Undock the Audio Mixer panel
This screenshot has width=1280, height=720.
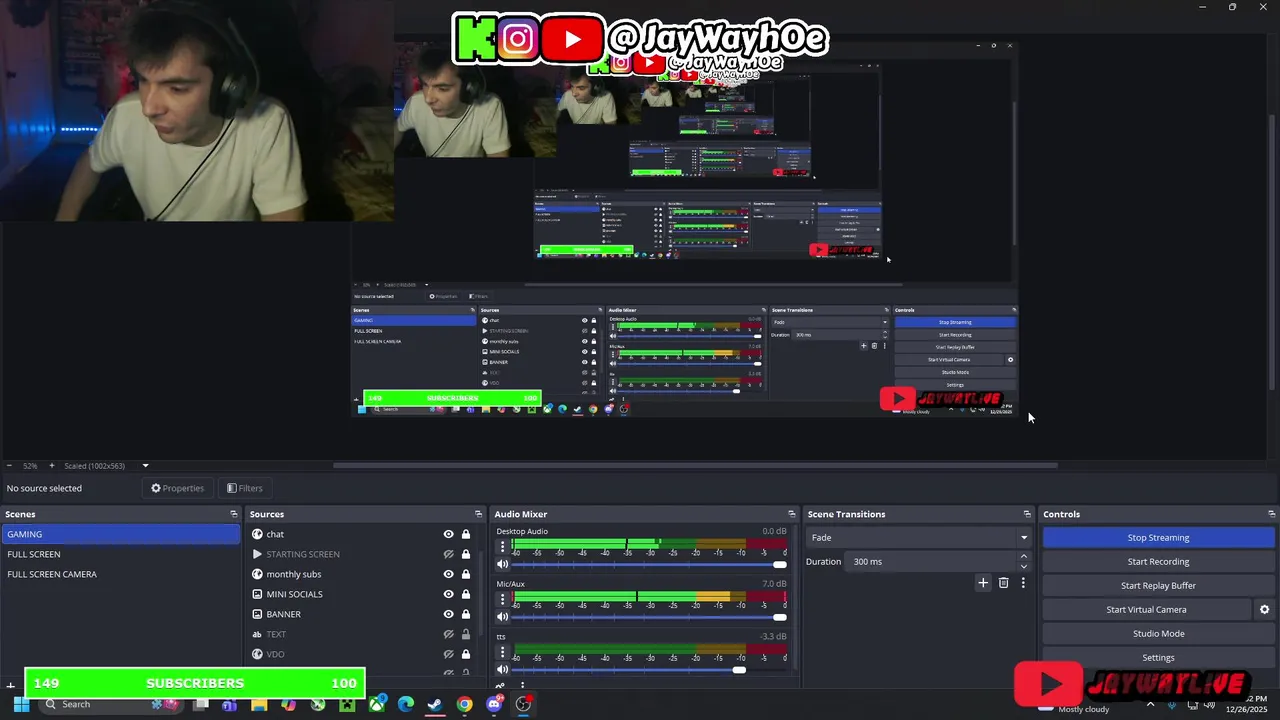pyautogui.click(x=792, y=514)
